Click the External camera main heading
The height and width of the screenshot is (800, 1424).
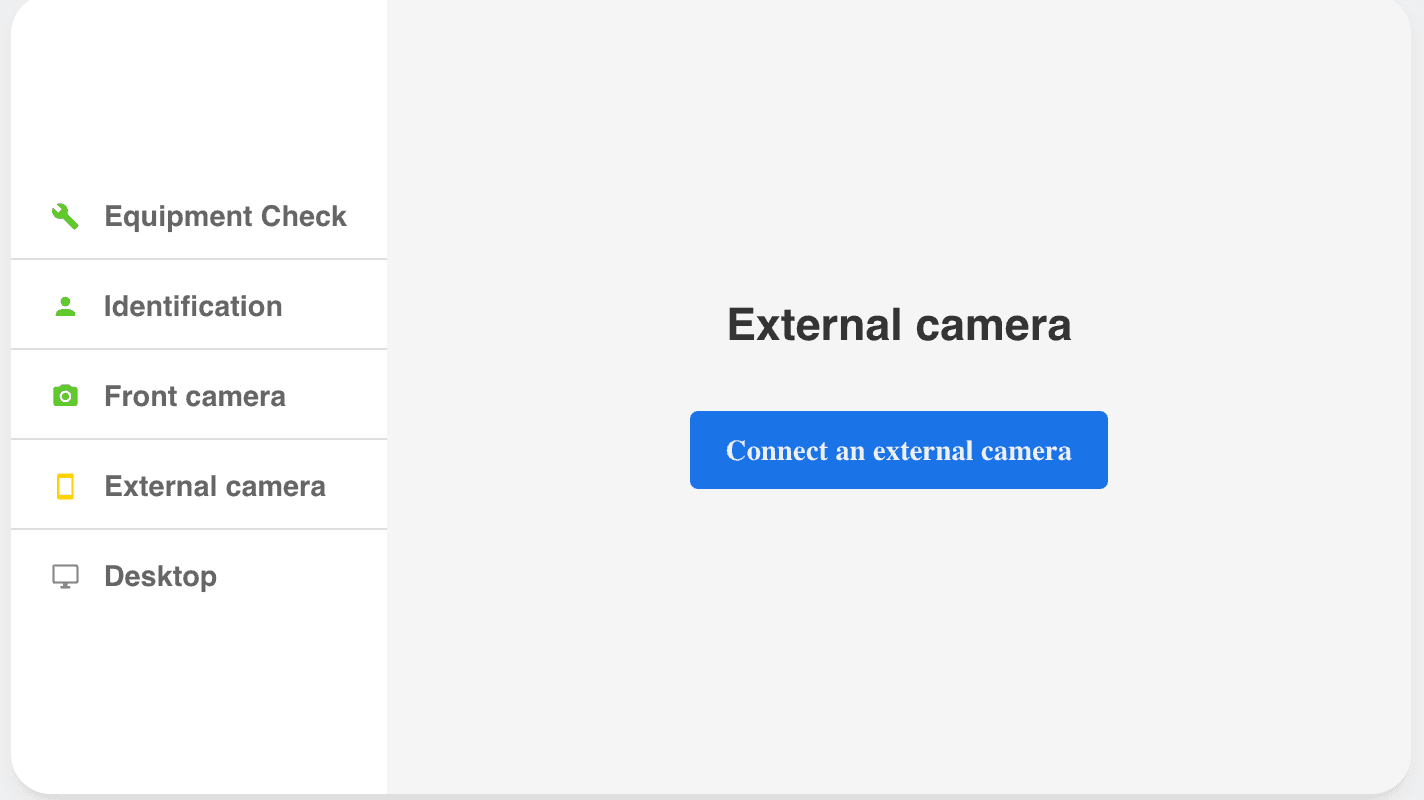(899, 325)
